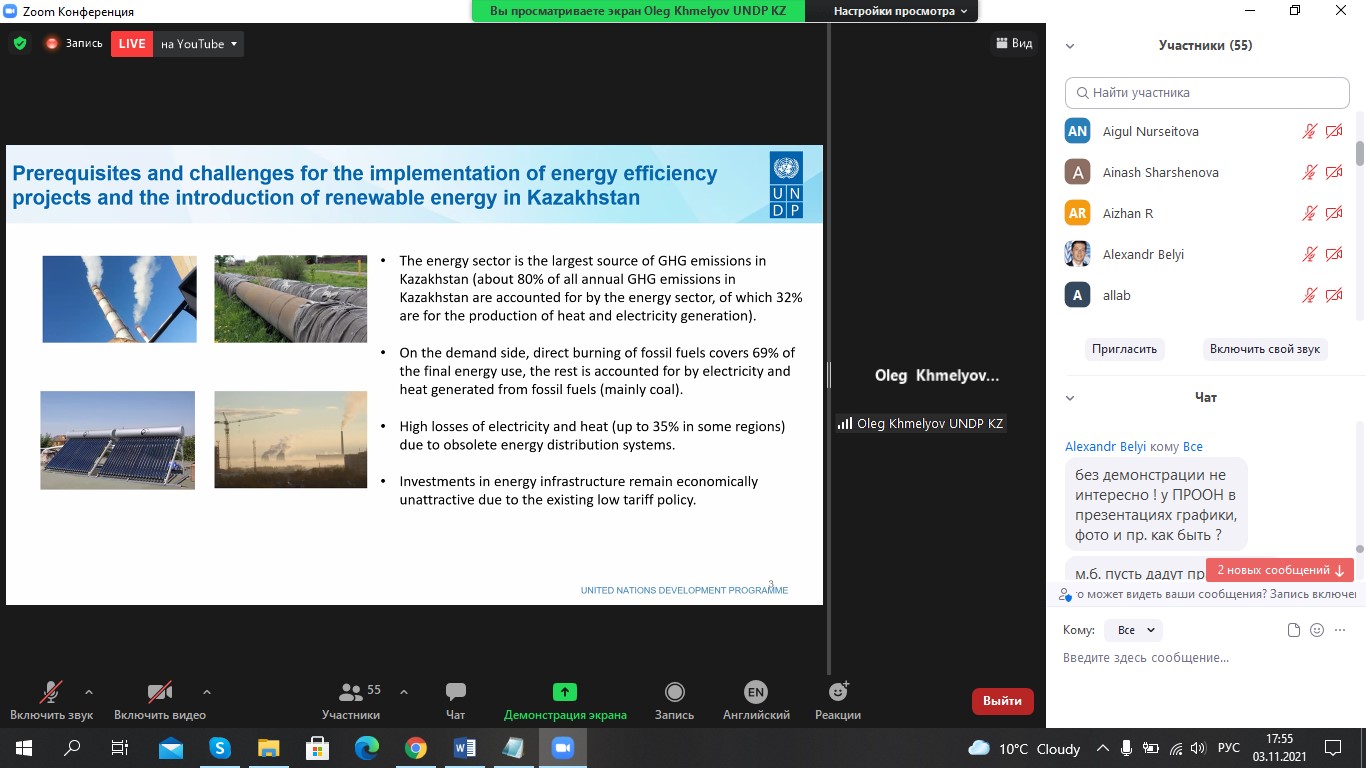Click the Вид view layout button

click(x=1014, y=43)
